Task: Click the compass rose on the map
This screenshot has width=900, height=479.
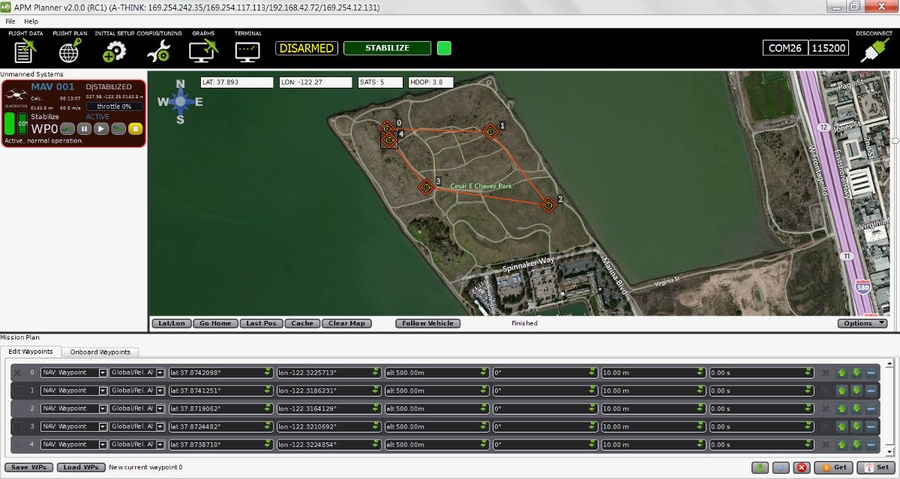Action: [181, 101]
